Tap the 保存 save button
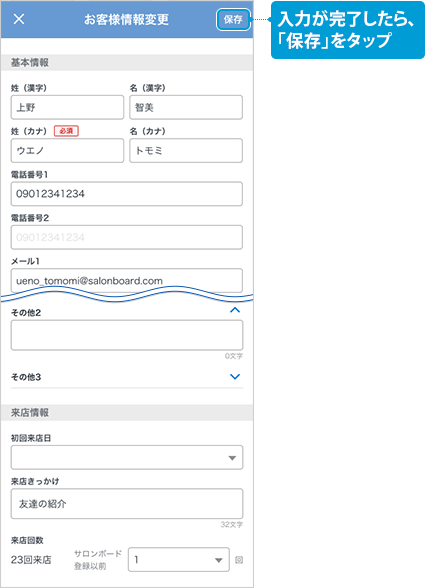This screenshot has width=440, height=588. pos(233,20)
